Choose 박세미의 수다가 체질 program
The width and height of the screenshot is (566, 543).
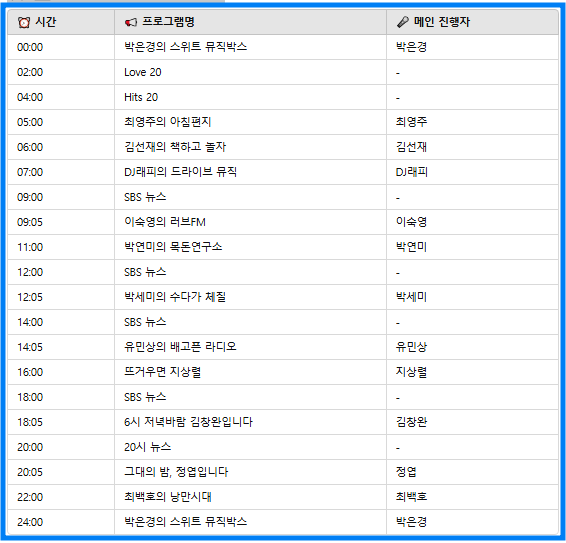click(x=175, y=297)
